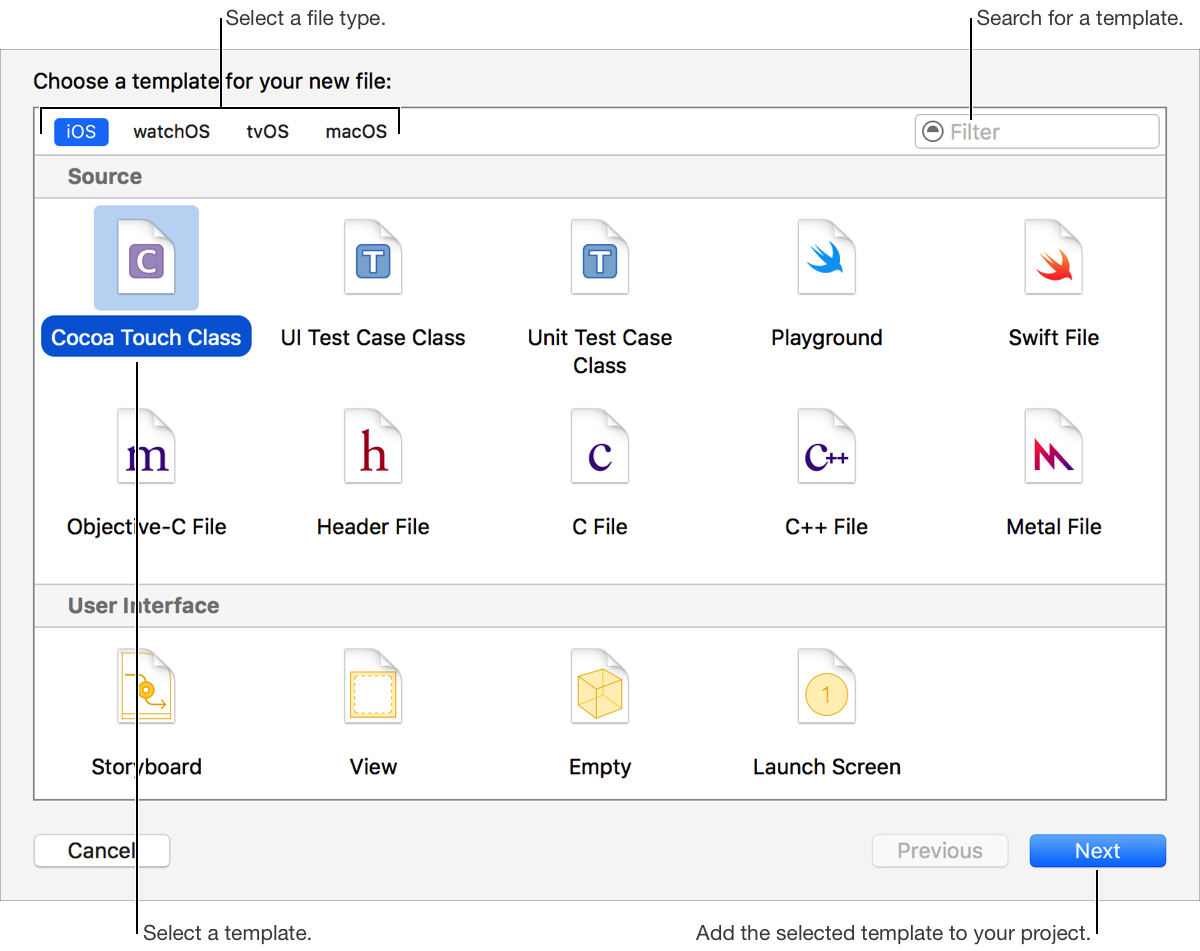
Task: Select the Playground template icon
Action: (x=827, y=258)
